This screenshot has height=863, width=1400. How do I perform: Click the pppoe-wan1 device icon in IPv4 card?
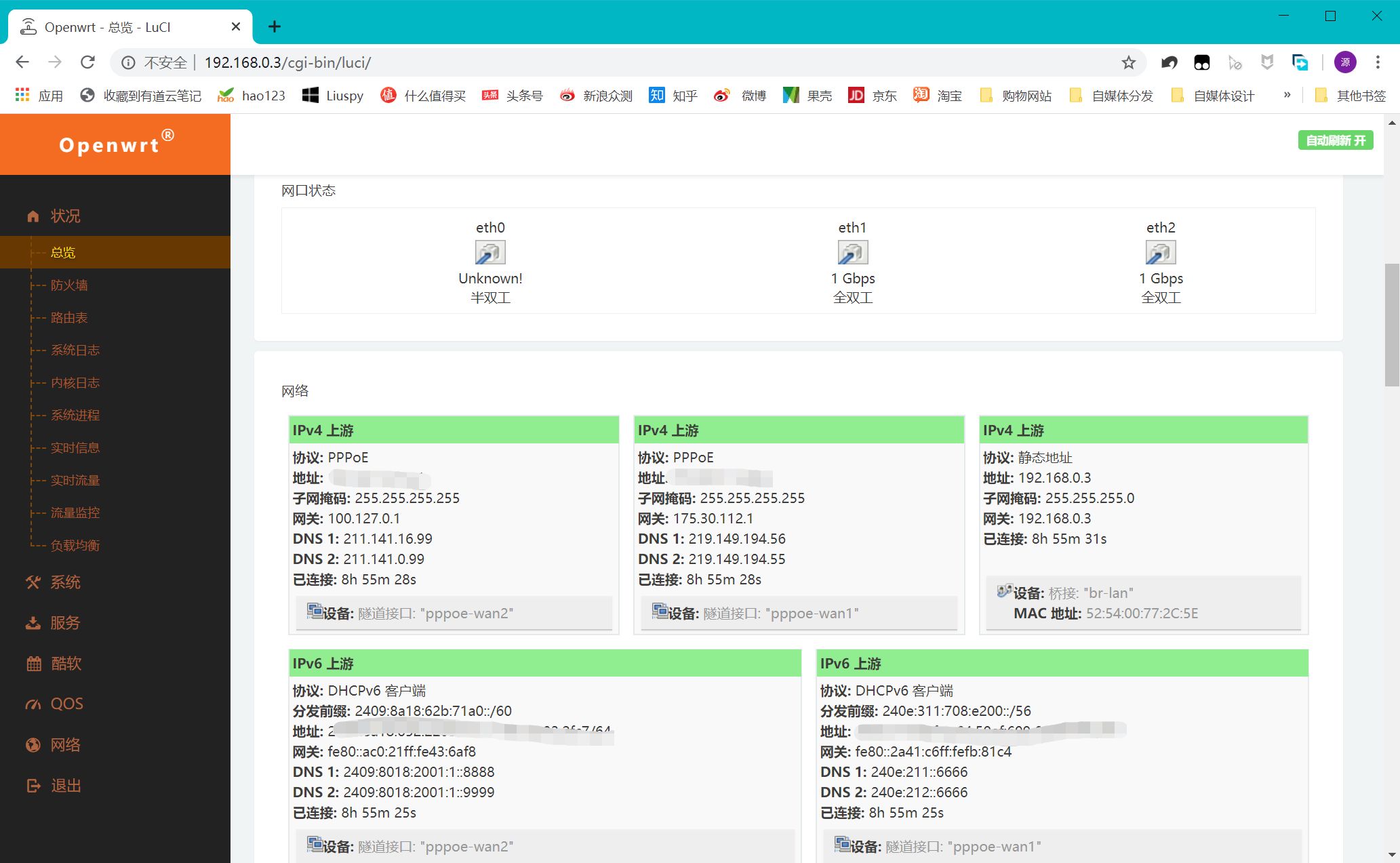point(660,611)
